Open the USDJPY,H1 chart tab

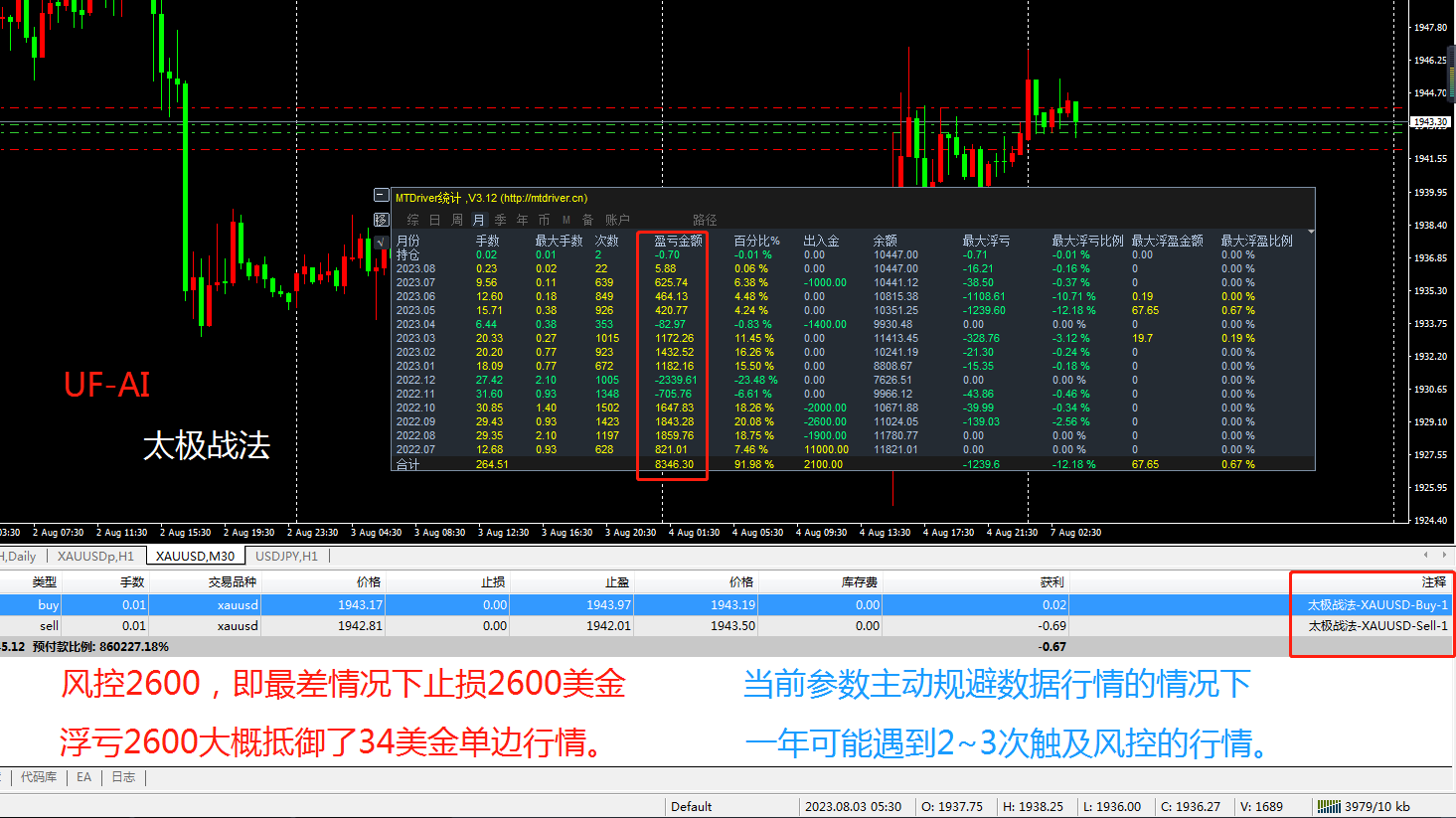(x=286, y=557)
